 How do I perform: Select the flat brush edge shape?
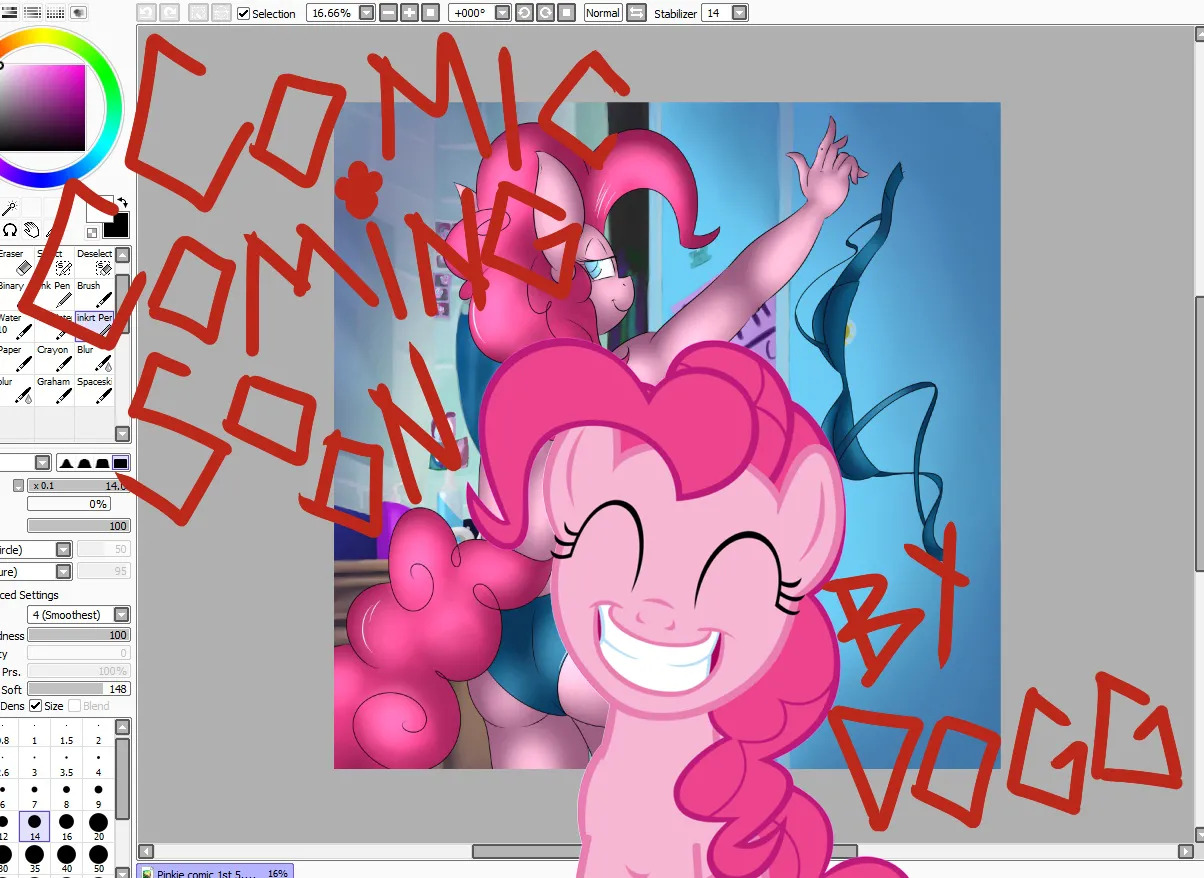[x=120, y=462]
